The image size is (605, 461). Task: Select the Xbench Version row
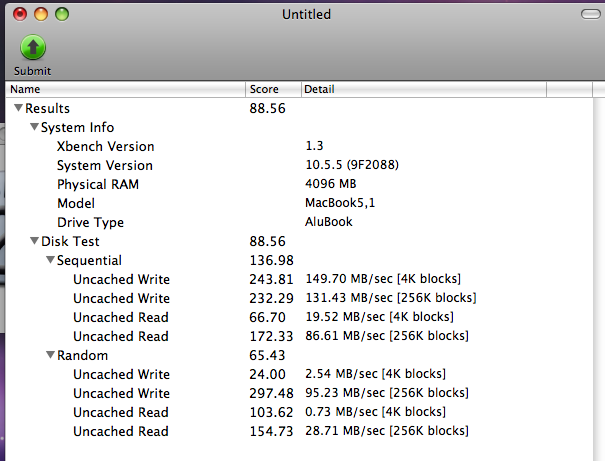[299, 146]
